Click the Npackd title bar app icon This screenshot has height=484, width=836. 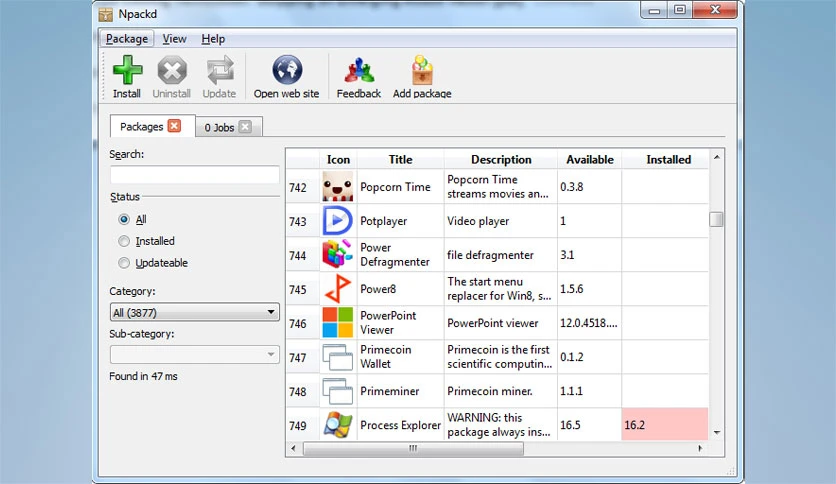pos(106,14)
